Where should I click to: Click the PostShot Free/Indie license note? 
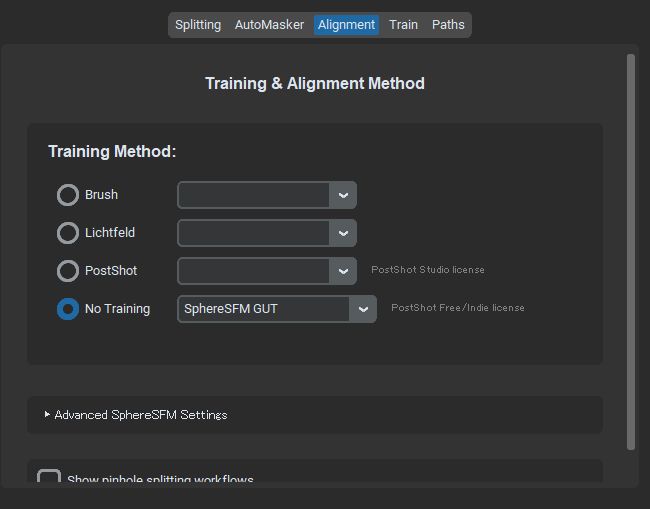click(458, 308)
